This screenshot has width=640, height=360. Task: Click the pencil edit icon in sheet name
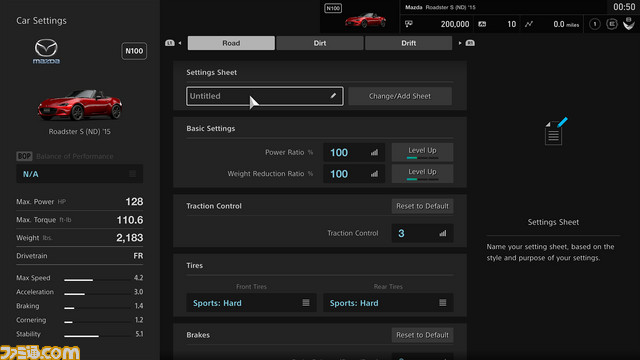[333, 96]
